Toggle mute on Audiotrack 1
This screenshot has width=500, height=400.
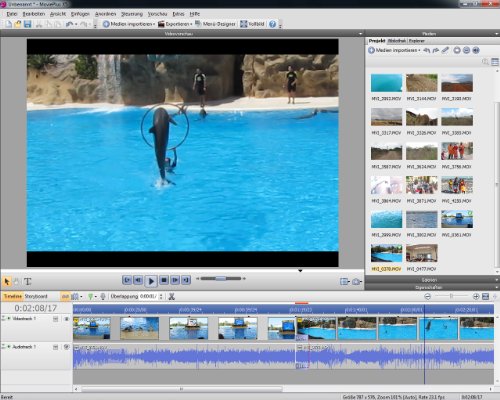tap(66, 347)
